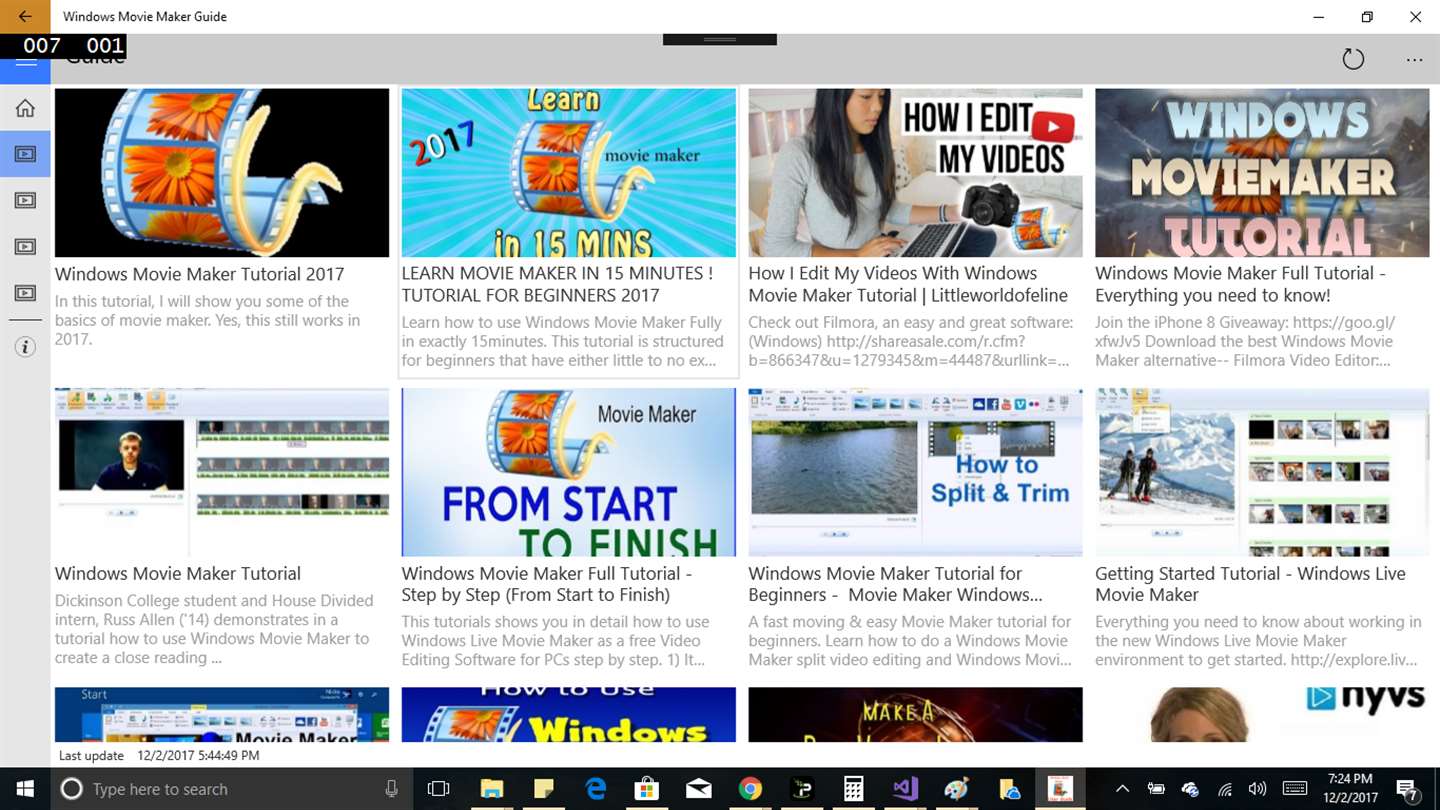1440x810 pixels.
Task: Show hidden system tray icons
Action: tap(1122, 789)
